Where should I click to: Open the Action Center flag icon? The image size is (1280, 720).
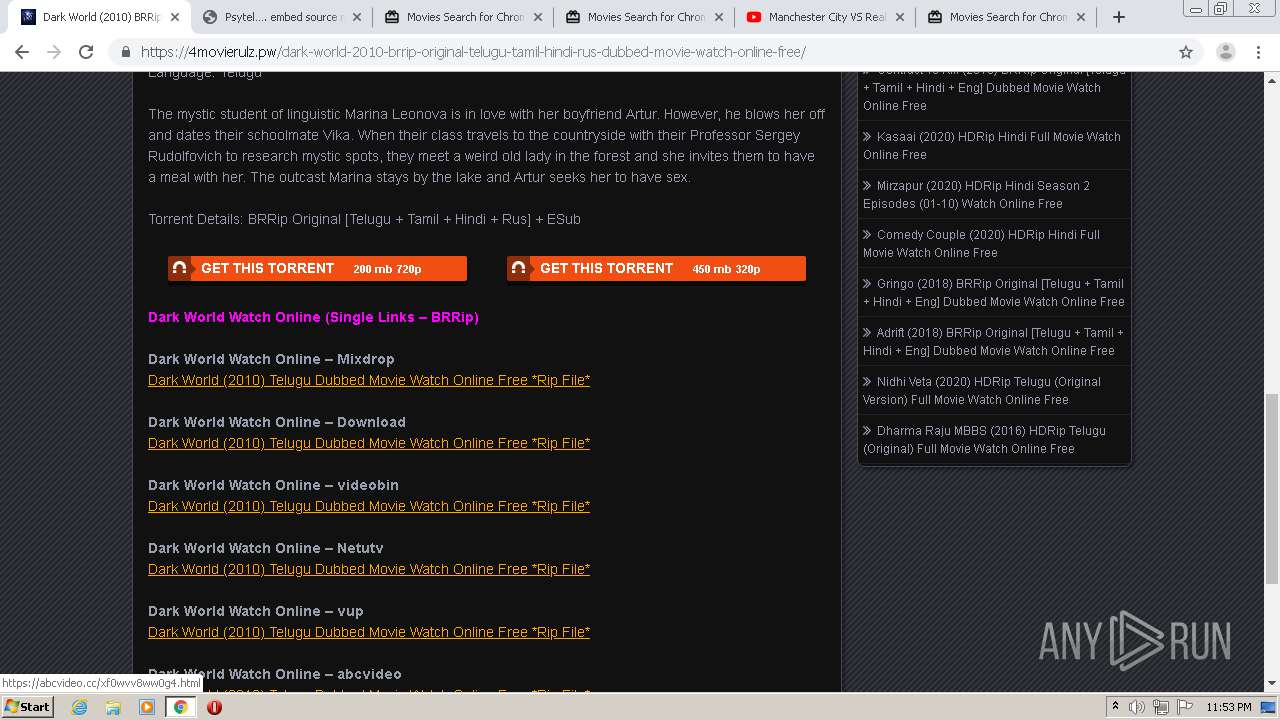(x=1185, y=707)
